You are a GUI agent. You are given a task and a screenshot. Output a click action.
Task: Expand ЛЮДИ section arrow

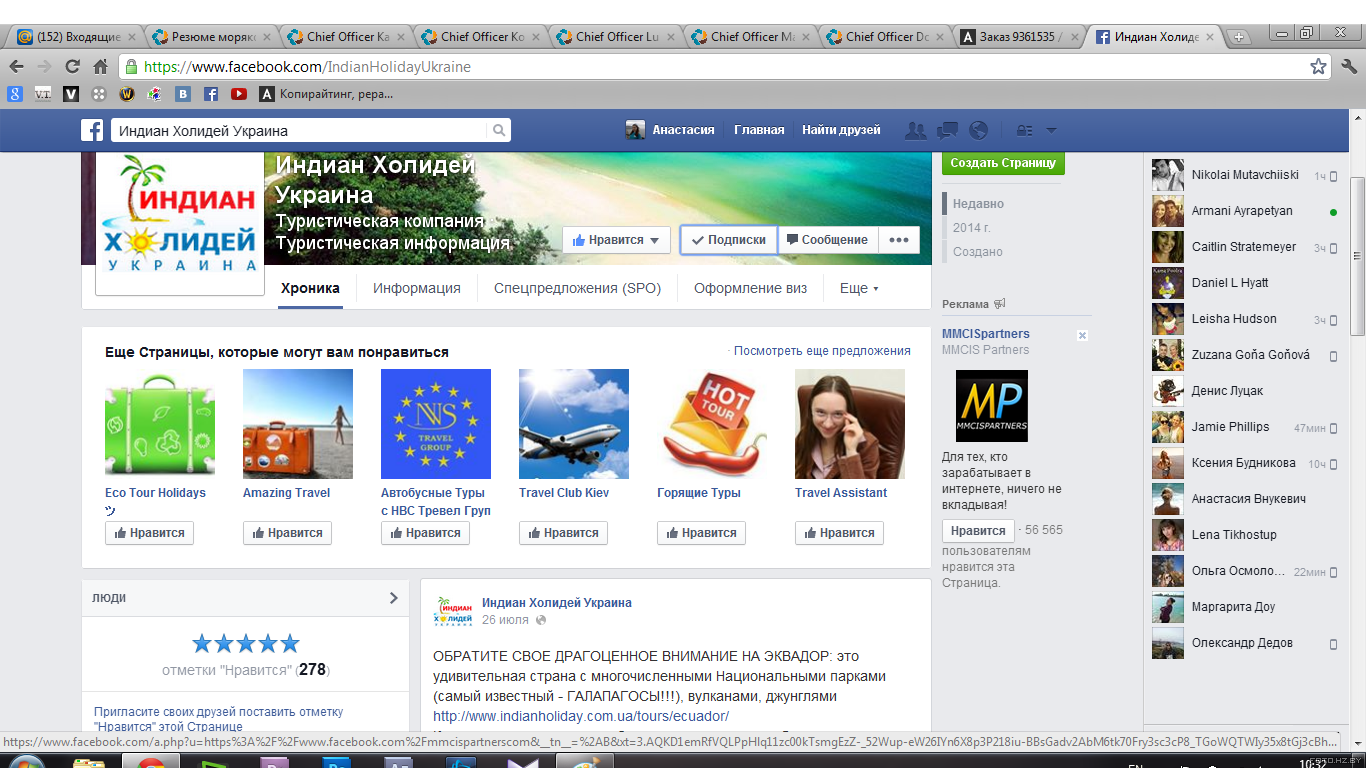point(393,598)
